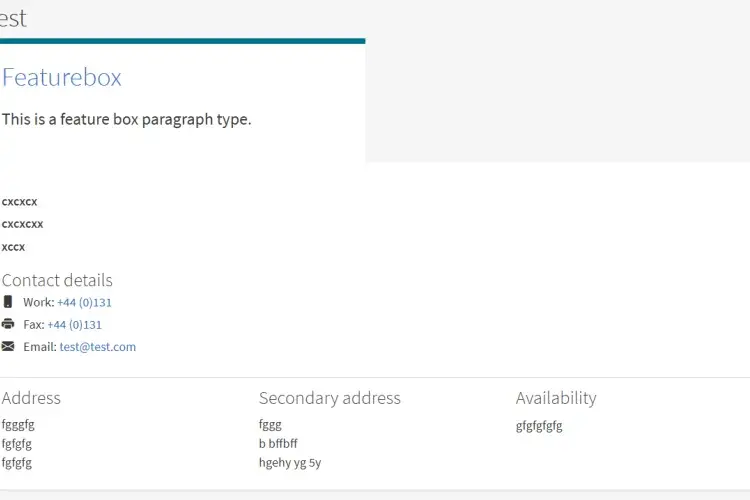Click the bold text 'xccx'
Screen dimensions: 750x500
pyautogui.click(x=14, y=247)
